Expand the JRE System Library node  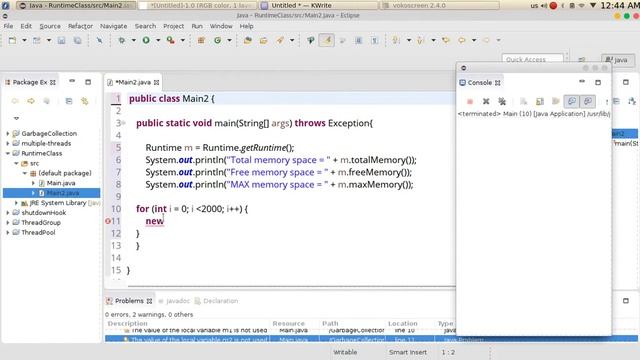click(x=16, y=203)
